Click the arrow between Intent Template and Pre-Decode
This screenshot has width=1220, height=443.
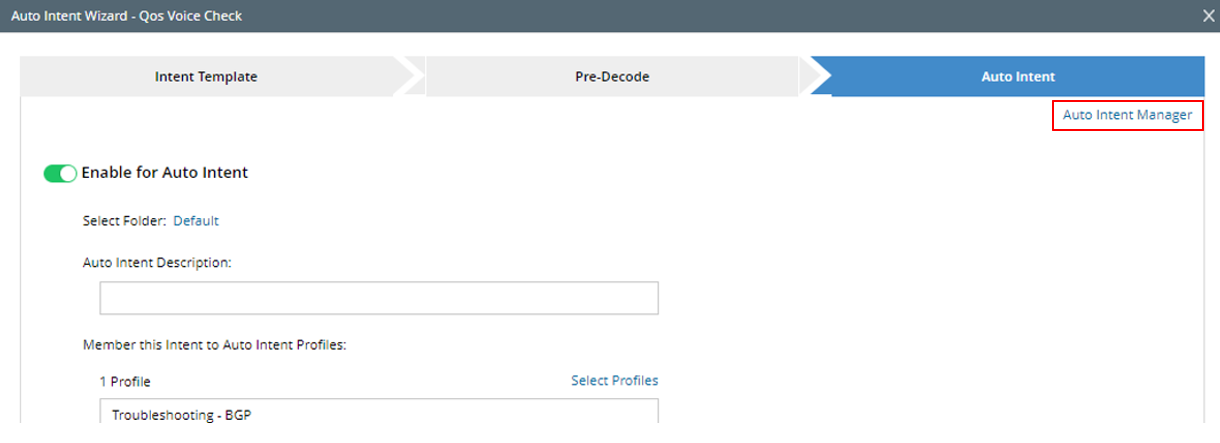410,77
